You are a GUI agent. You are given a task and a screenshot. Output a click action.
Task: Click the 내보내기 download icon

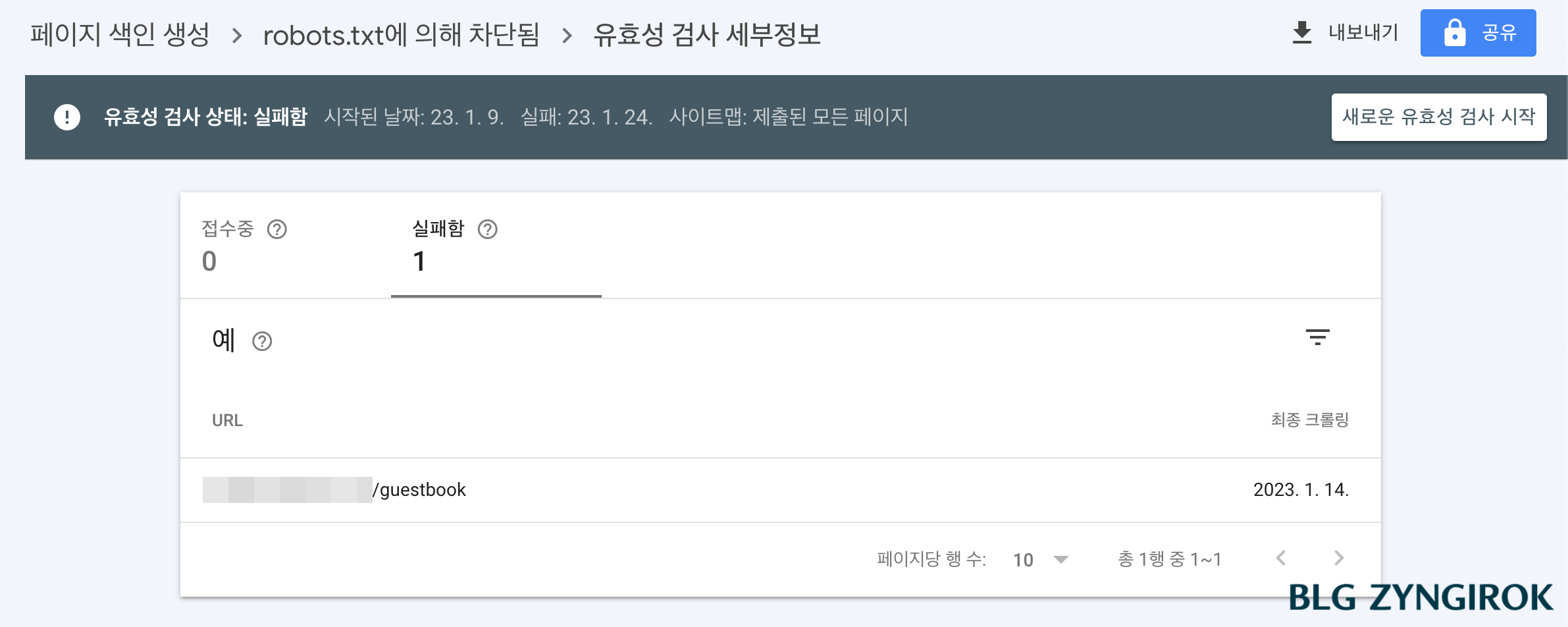tap(1303, 32)
